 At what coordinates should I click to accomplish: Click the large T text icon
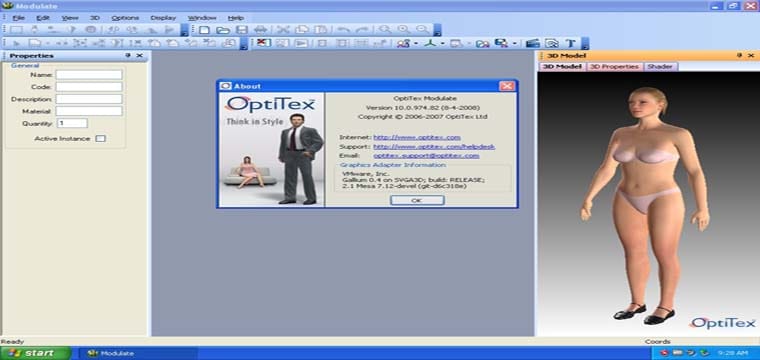[x=570, y=43]
